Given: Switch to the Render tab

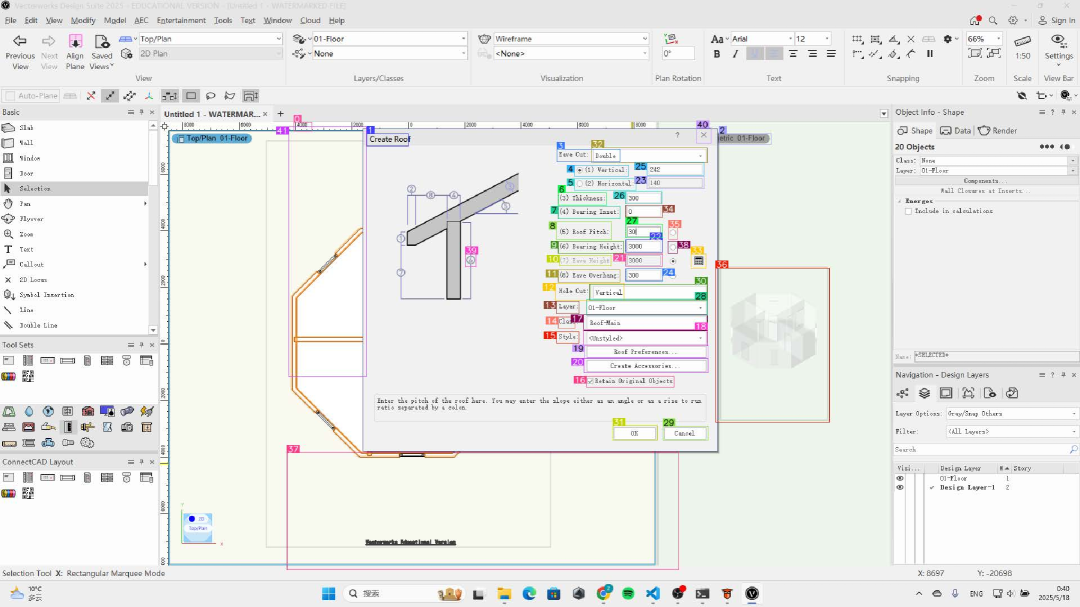Looking at the screenshot, I should click(998, 130).
